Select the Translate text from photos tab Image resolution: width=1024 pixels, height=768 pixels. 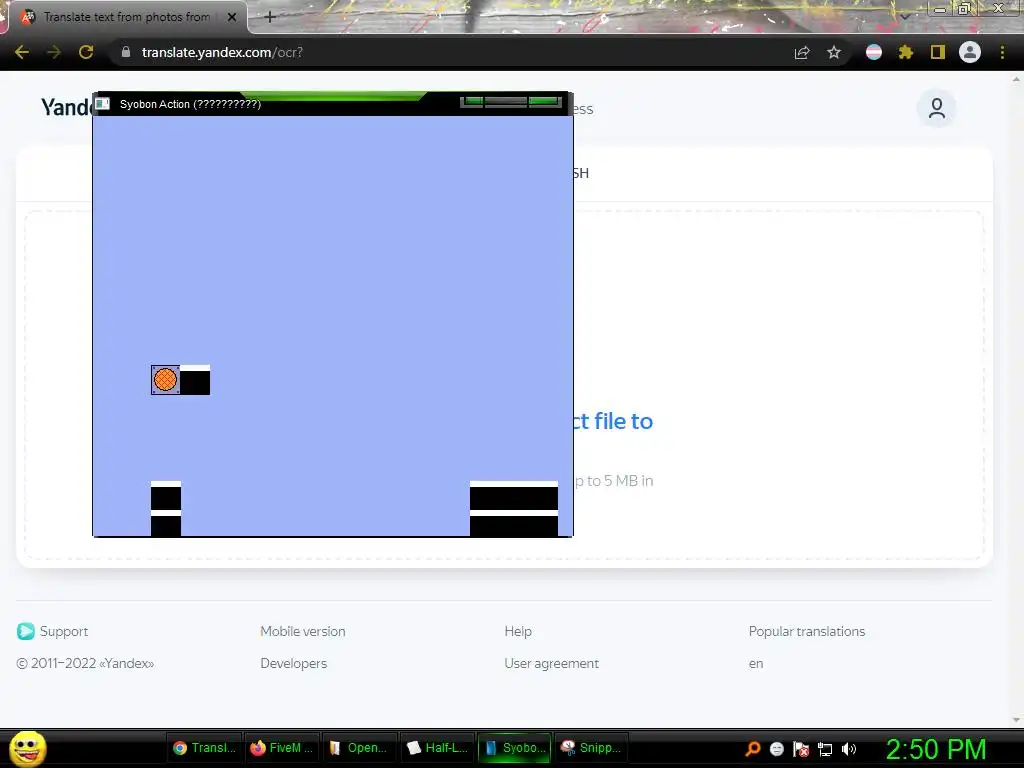tap(124, 18)
